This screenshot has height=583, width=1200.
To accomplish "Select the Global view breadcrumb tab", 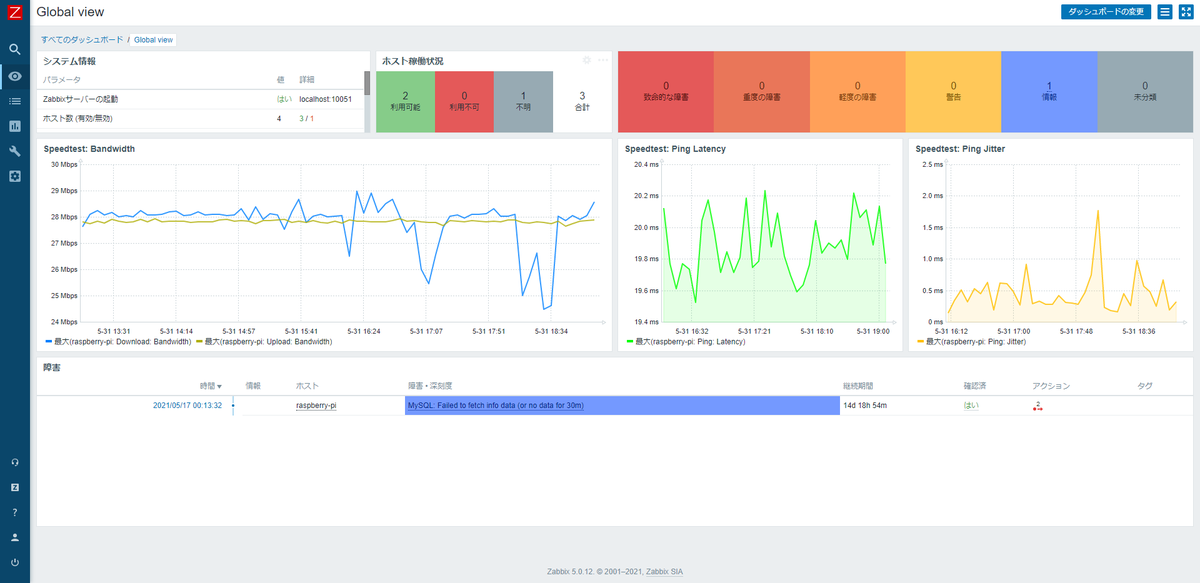I will coord(153,40).
